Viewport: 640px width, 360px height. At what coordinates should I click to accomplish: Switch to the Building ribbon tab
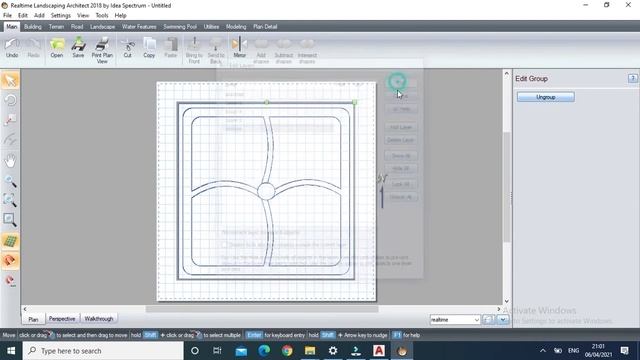click(33, 27)
